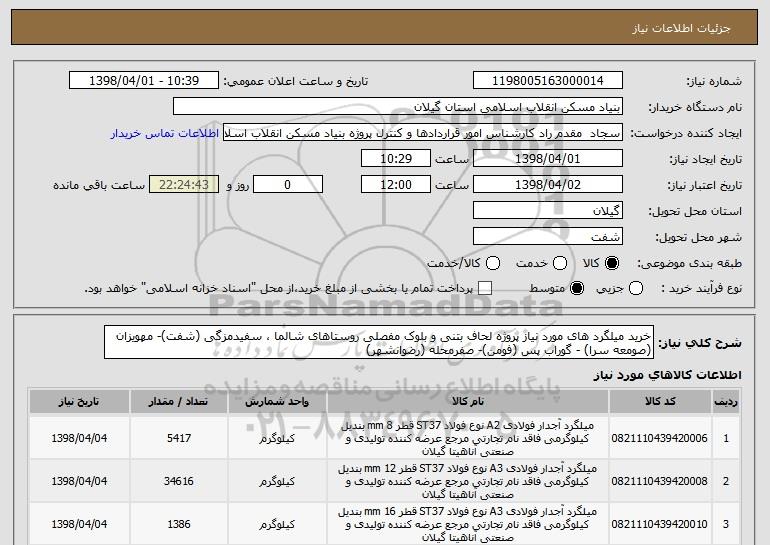Click the 16 mm rebar item name

468,524
